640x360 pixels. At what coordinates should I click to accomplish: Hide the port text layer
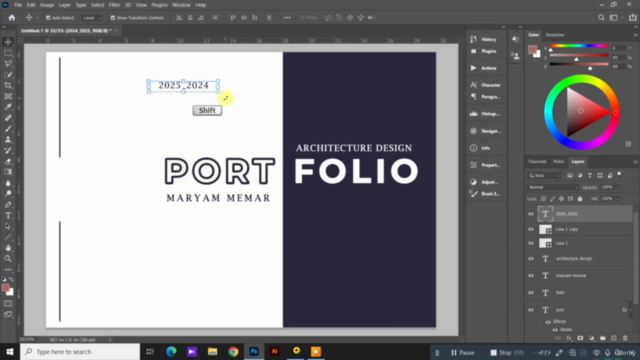(531, 310)
